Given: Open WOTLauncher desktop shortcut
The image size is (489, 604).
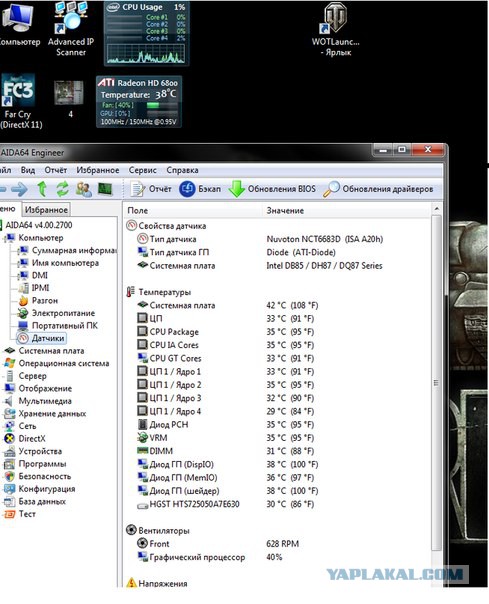Looking at the screenshot, I should point(335,30).
